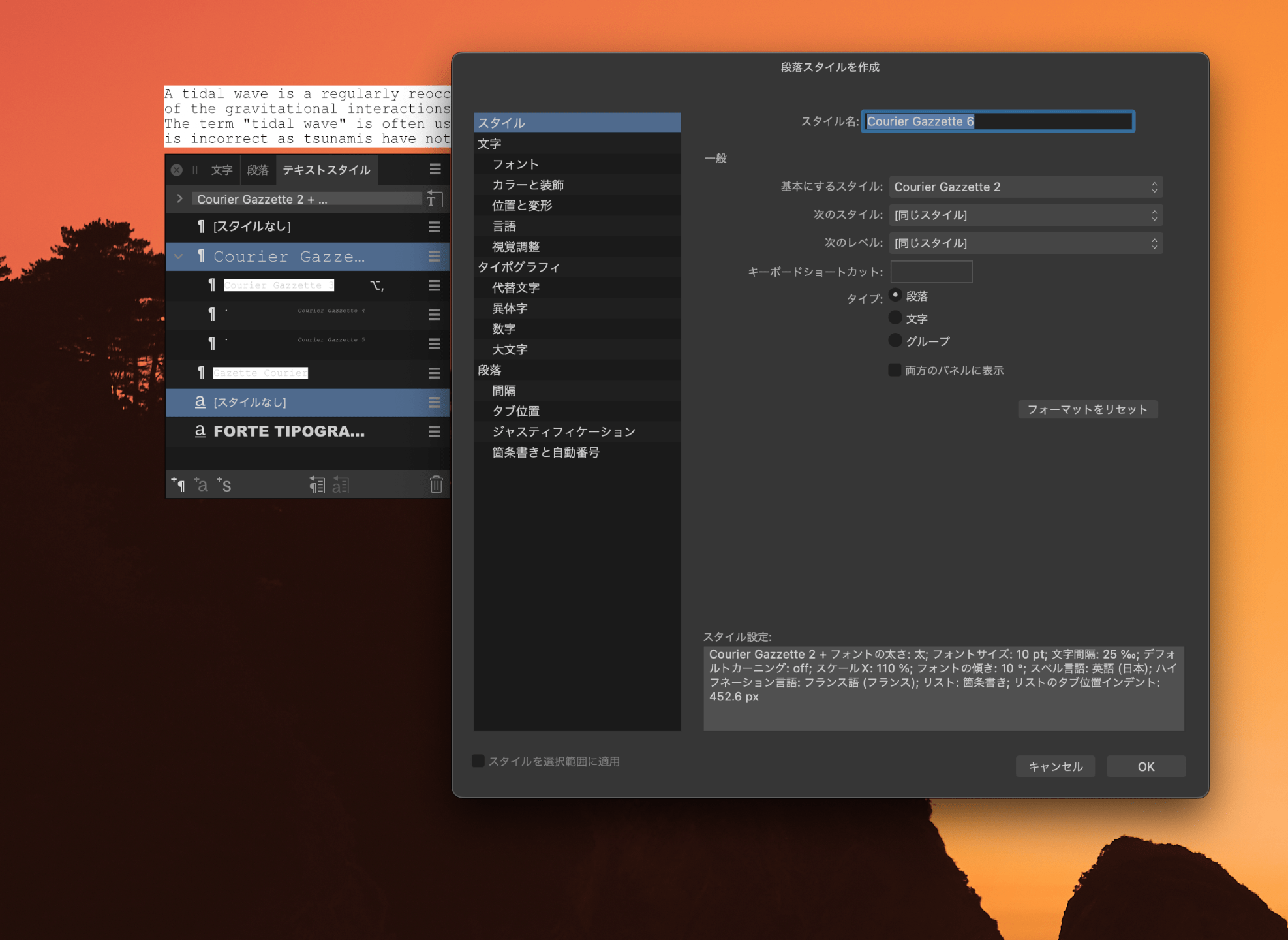Open menu for Courier Gazzette 4 row
The width and height of the screenshot is (1288, 940).
(x=435, y=315)
